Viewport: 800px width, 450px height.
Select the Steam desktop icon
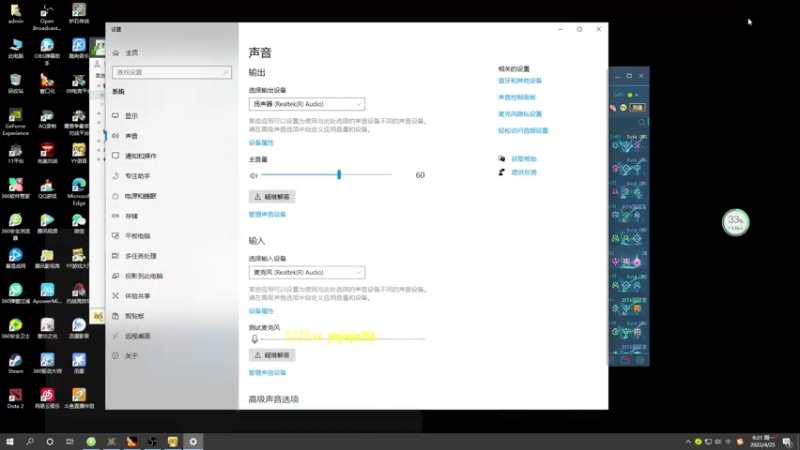coord(15,363)
